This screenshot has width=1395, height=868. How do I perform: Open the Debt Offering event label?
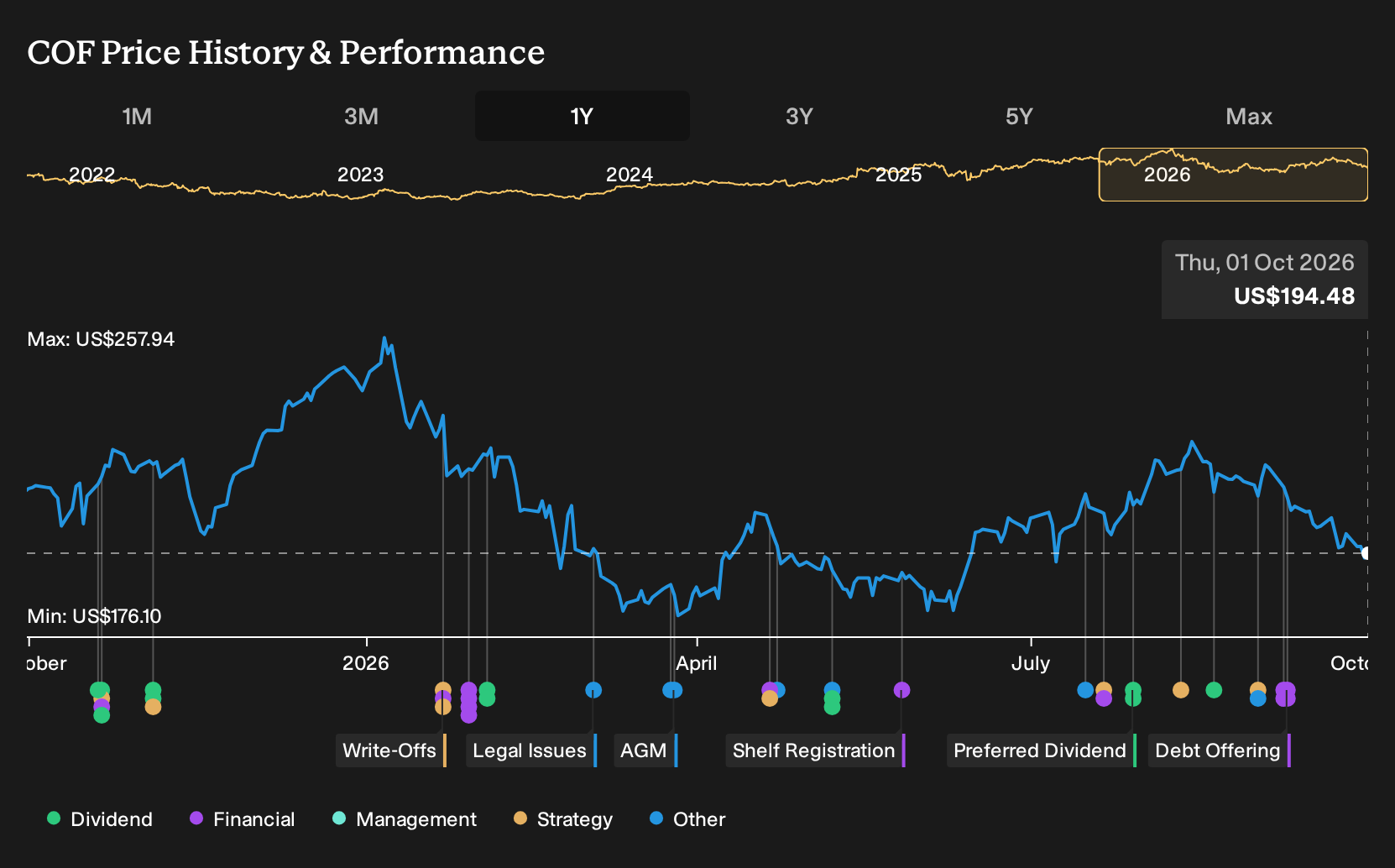1220,750
